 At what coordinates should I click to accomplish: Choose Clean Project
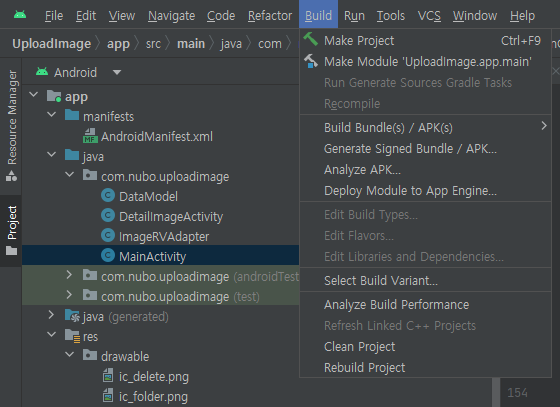click(425, 347)
